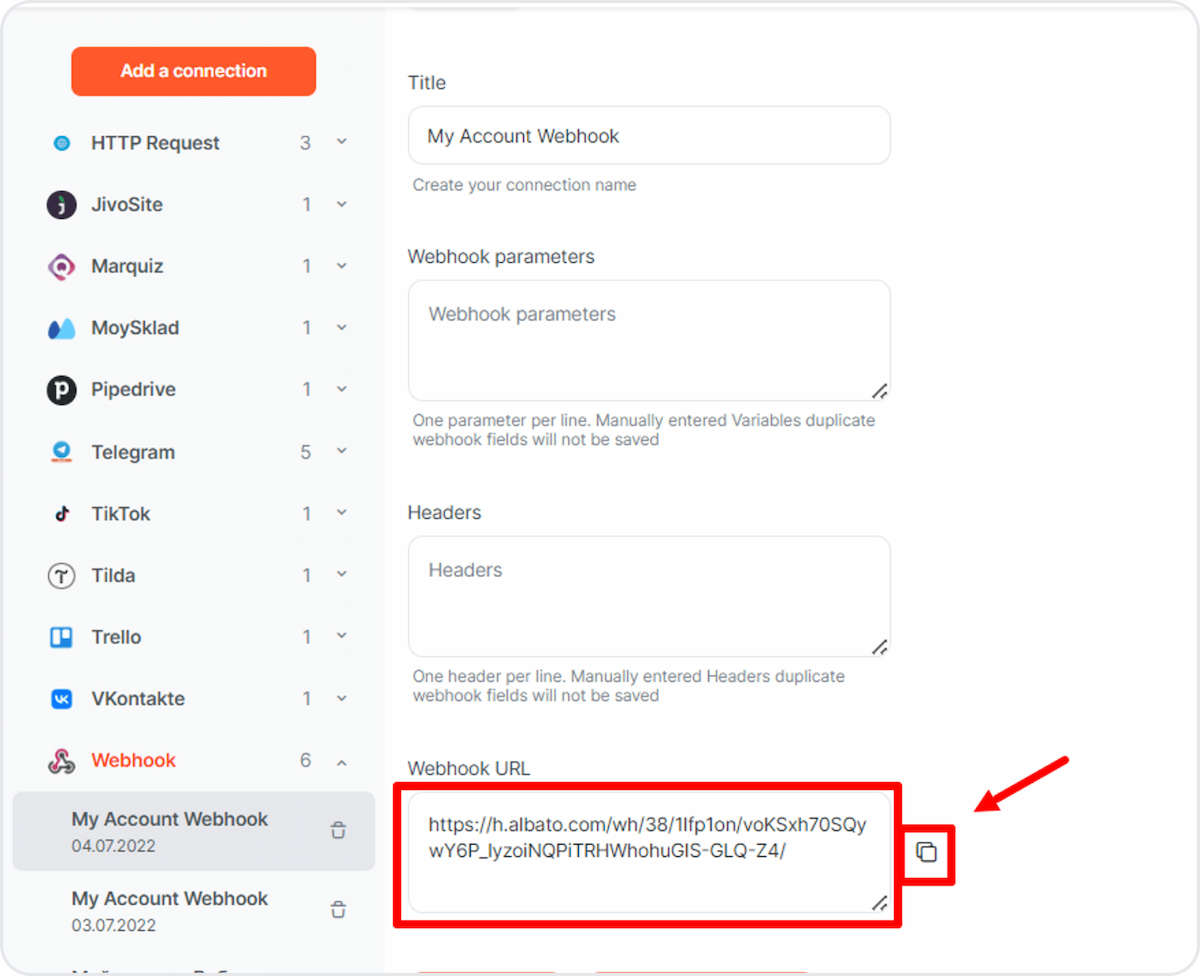Open the Marquiz service icon
The height and width of the screenshot is (976, 1200).
point(62,267)
